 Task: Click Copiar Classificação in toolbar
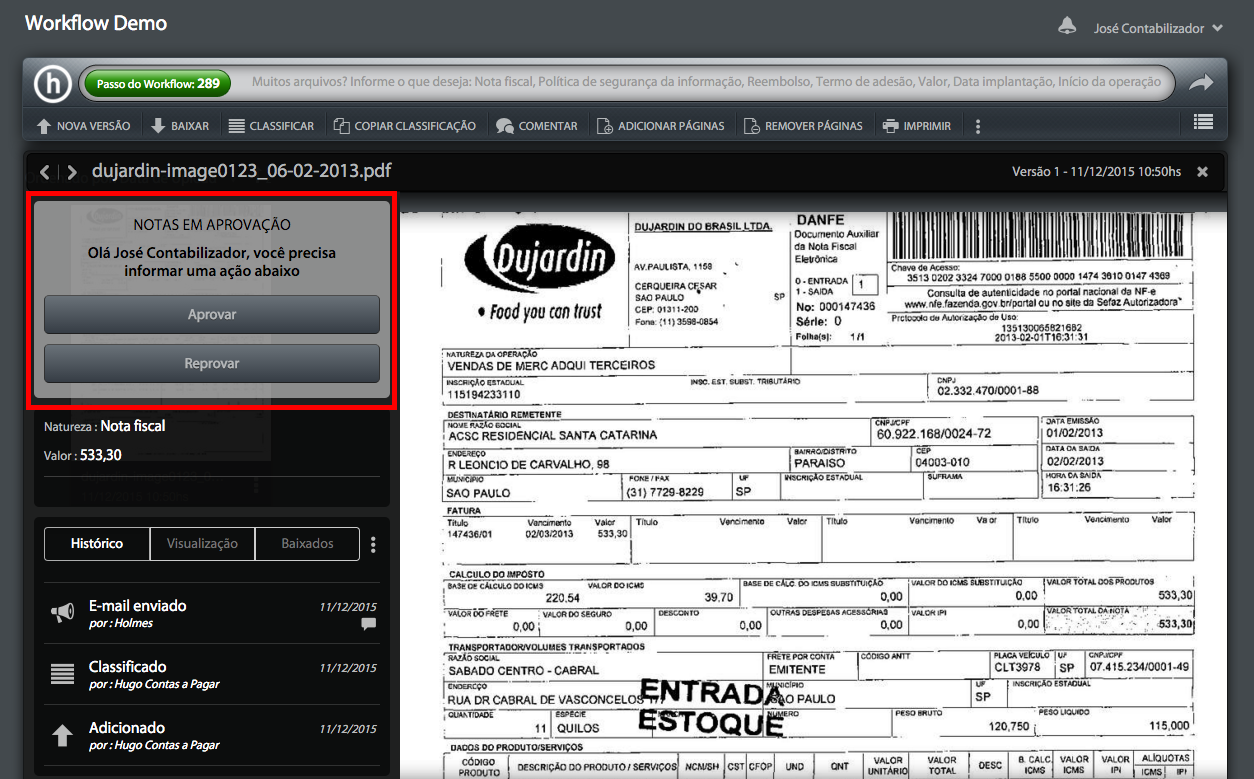pyautogui.click(x=404, y=126)
